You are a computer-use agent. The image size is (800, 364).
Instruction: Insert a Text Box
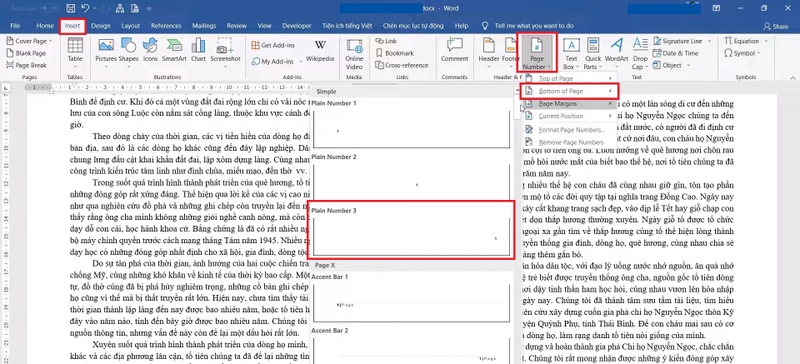pyautogui.click(x=570, y=54)
